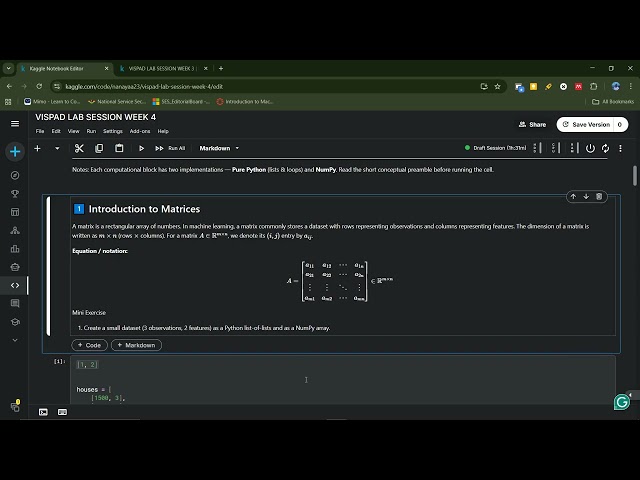Open add-cell dropdown arrow in toolbar
The image size is (640, 480).
[57, 148]
